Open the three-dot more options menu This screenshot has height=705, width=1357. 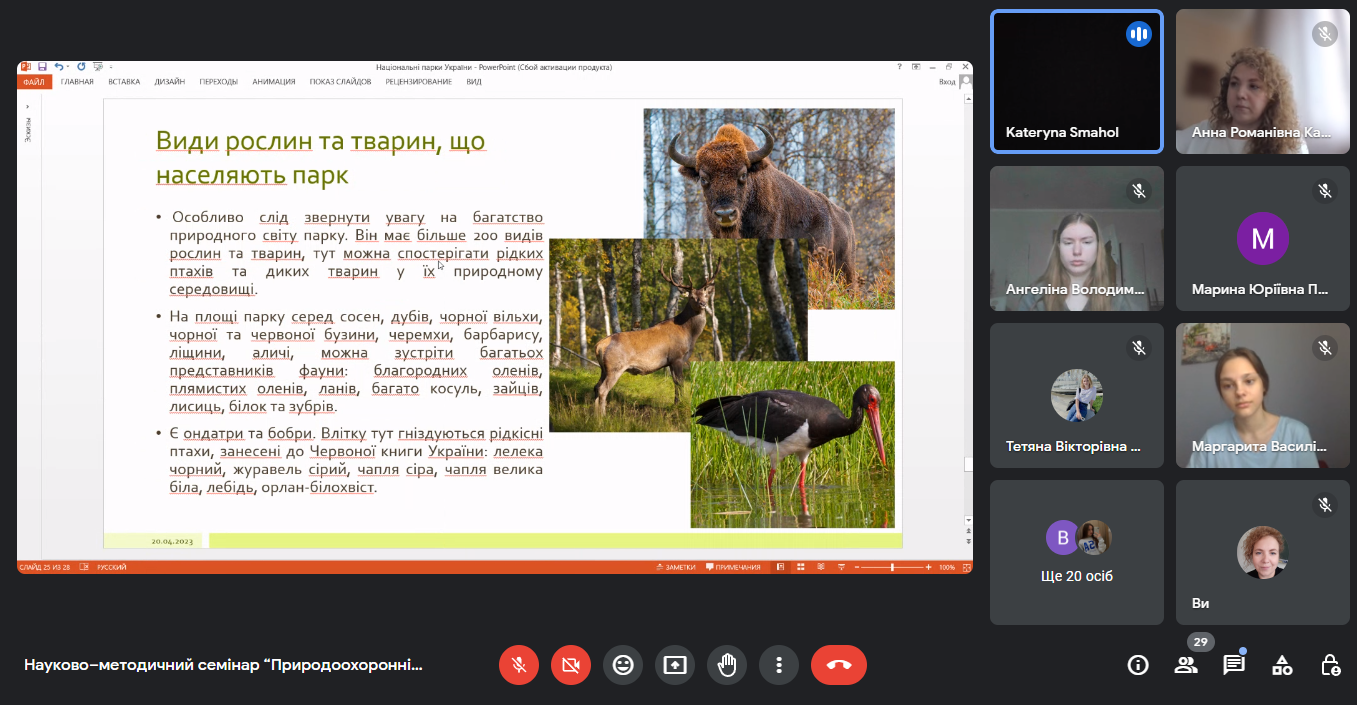(779, 665)
